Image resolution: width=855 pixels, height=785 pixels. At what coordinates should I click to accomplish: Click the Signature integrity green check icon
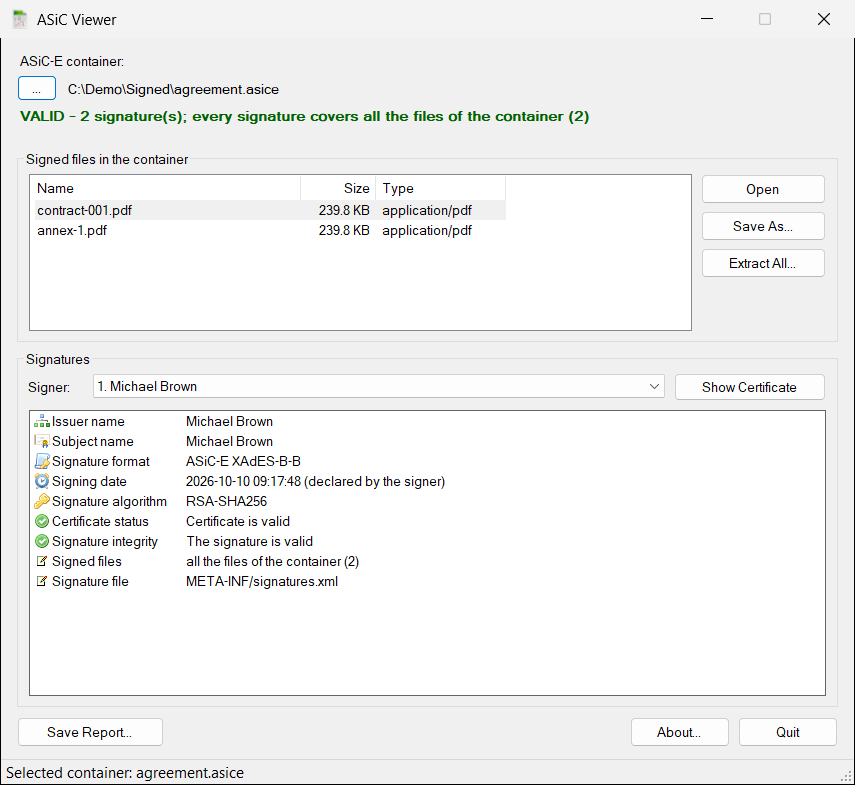tap(42, 541)
